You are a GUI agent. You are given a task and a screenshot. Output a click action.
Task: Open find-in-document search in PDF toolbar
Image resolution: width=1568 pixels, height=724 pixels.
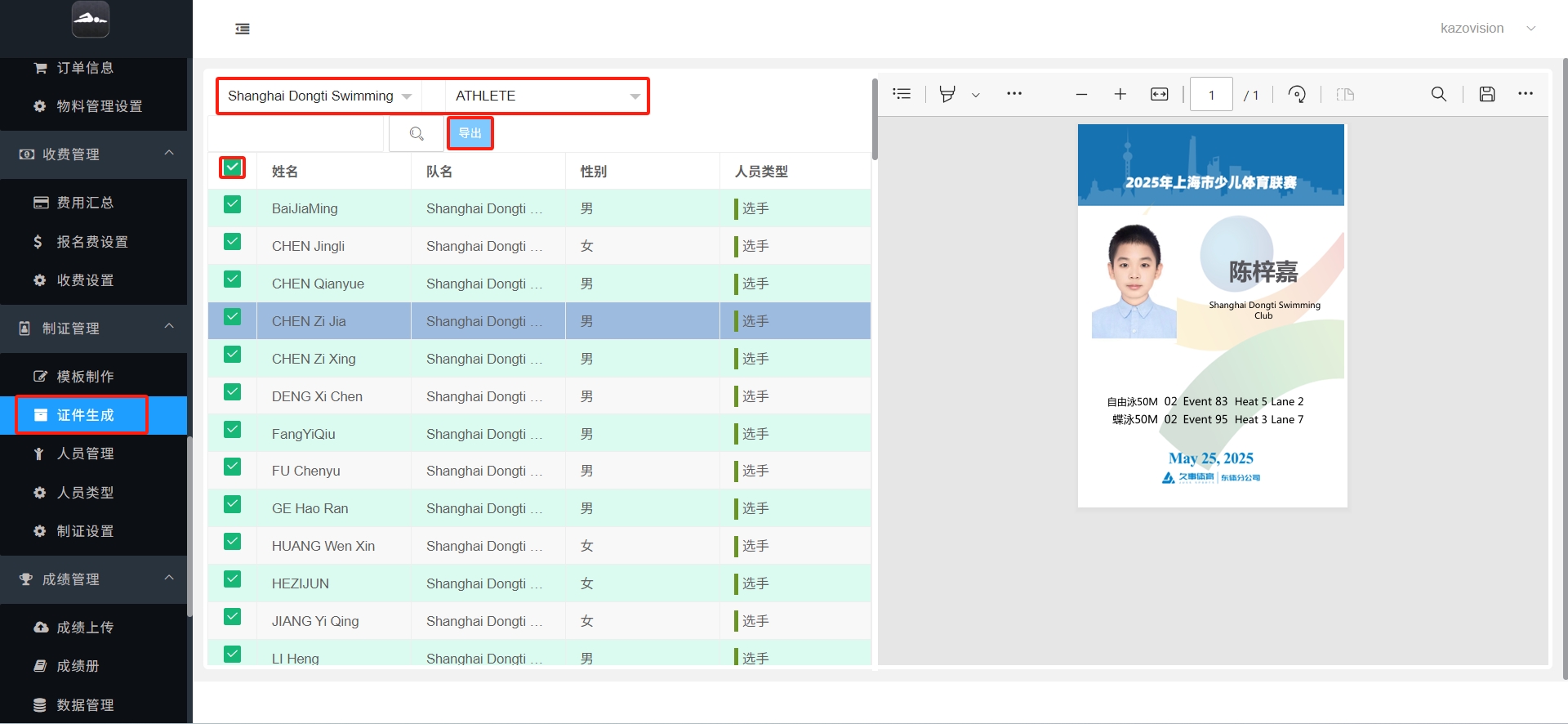(x=1438, y=95)
